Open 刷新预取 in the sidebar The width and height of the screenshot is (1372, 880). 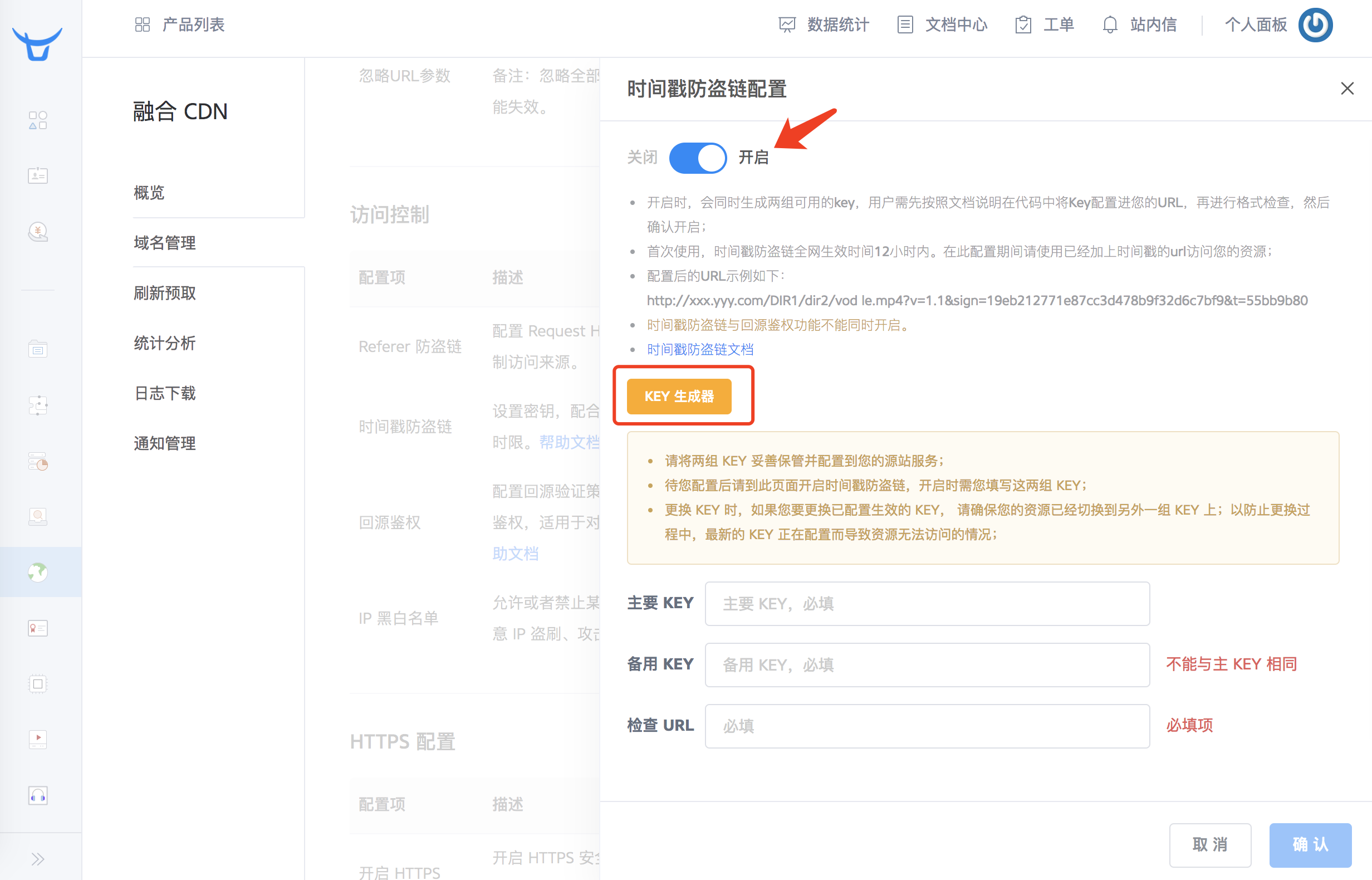coord(164,293)
